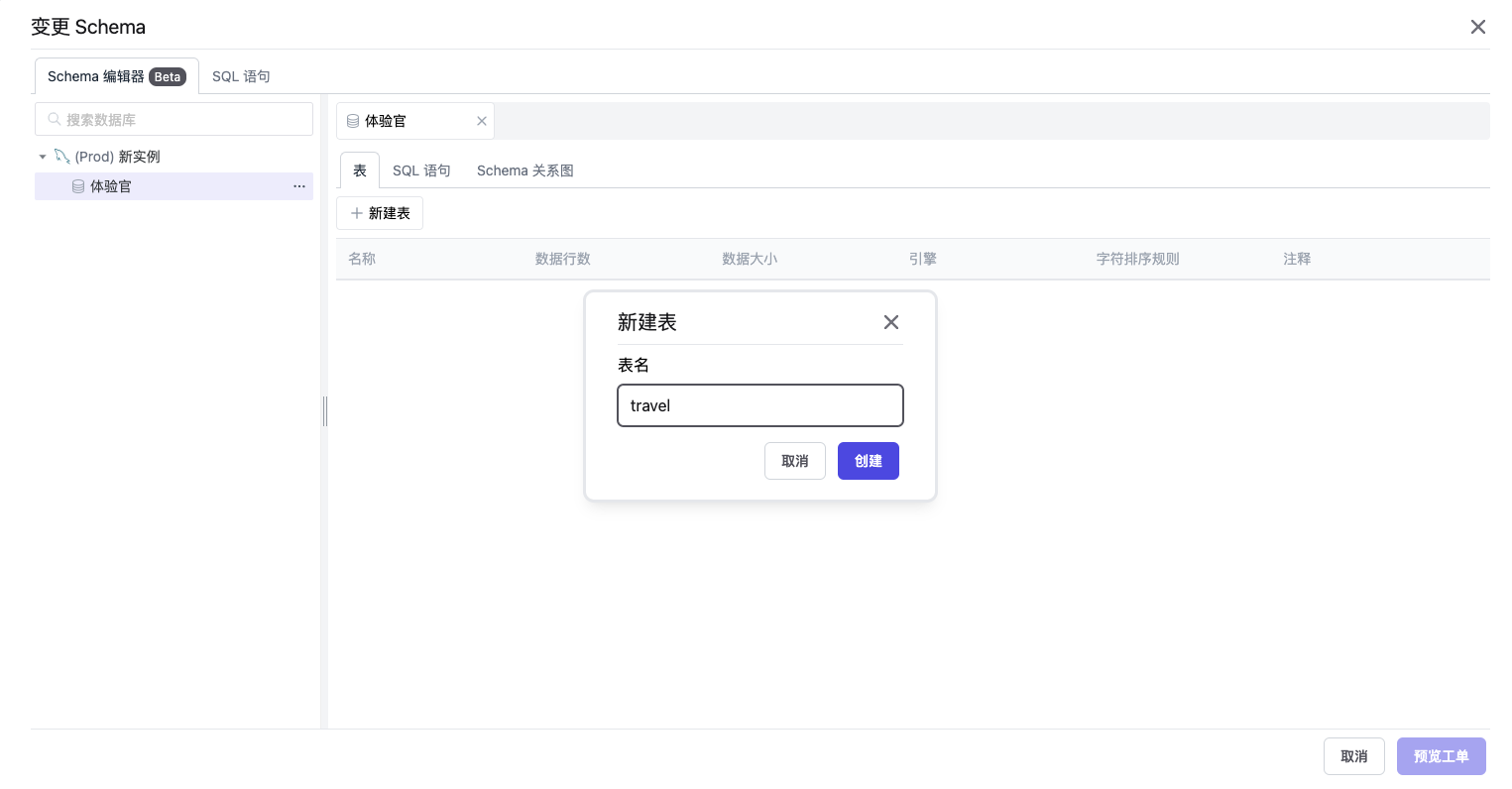Switch to the inner SQL 语句 sub-tab
The width and height of the screenshot is (1512, 789).
coord(421,170)
